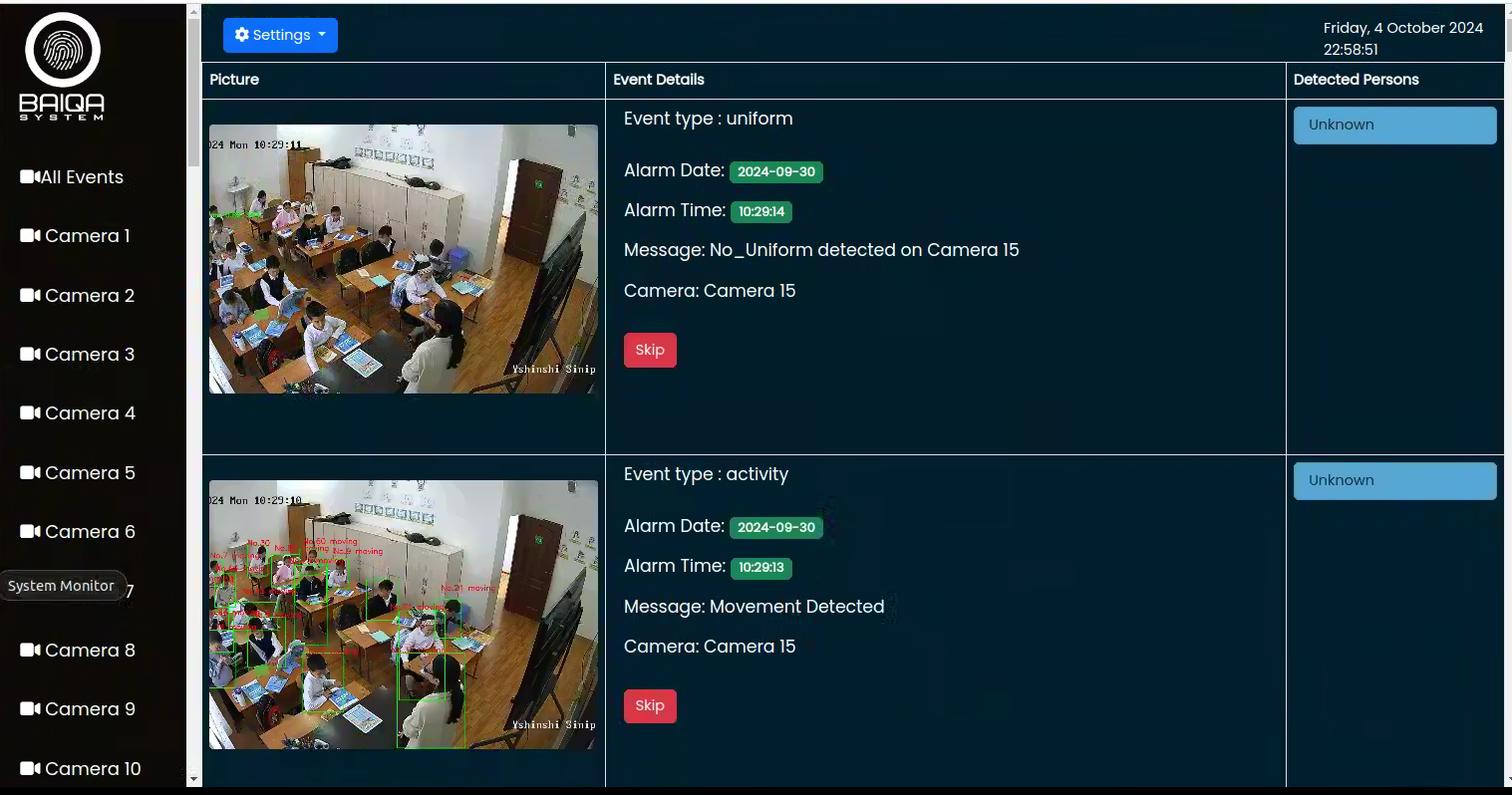
Task: Click the 2024-09-30 alarm date badge
Action: point(775,171)
